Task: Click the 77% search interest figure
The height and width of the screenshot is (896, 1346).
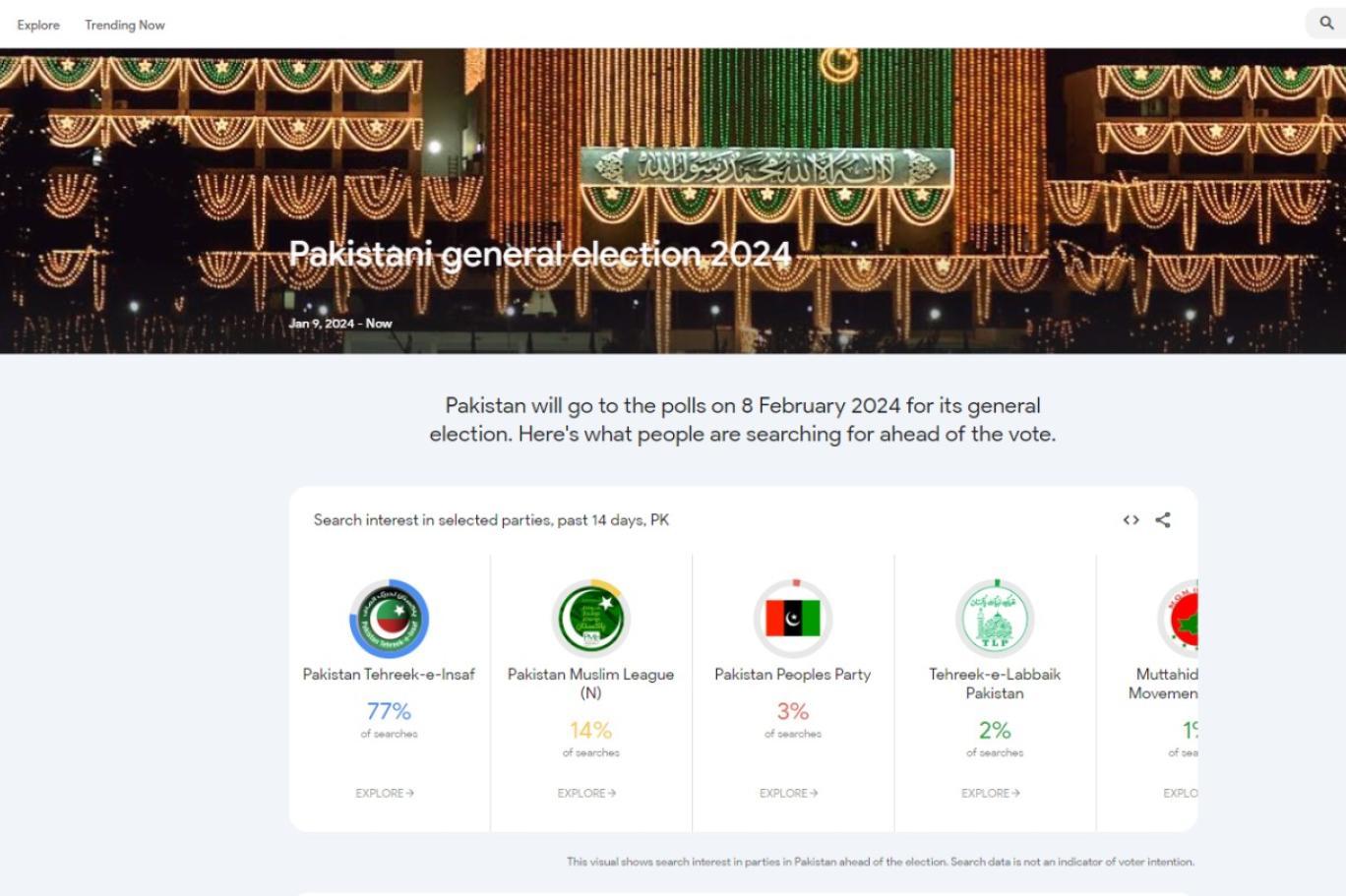Action: (388, 714)
